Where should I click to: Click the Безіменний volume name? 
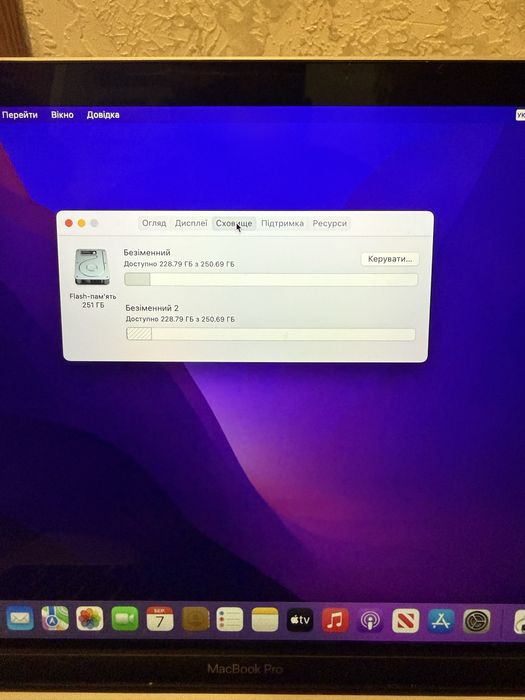[x=147, y=252]
